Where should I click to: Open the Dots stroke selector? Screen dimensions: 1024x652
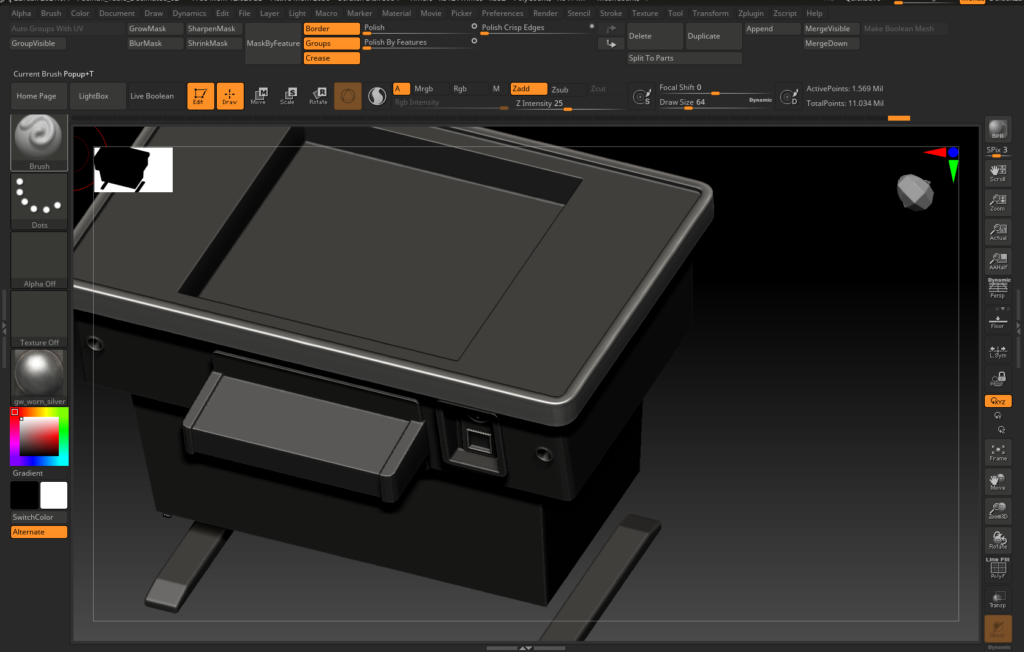tap(39, 201)
